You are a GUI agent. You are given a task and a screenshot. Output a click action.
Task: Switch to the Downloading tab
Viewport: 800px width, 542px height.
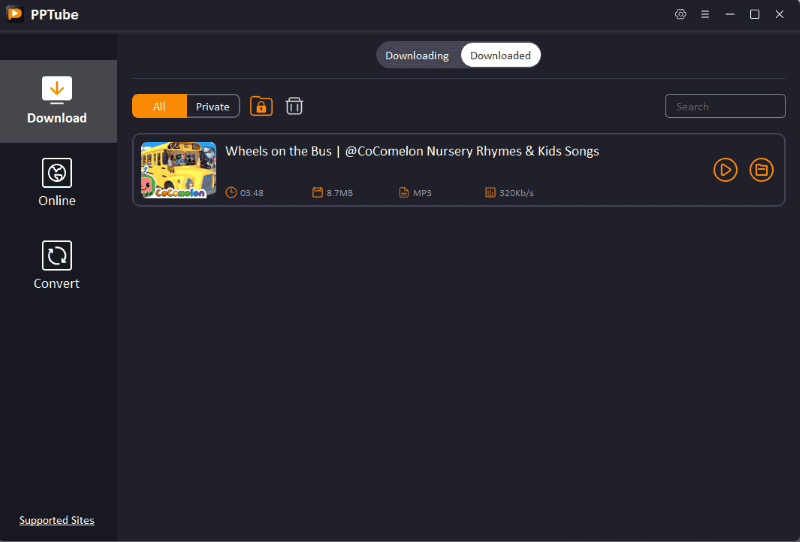(x=417, y=55)
